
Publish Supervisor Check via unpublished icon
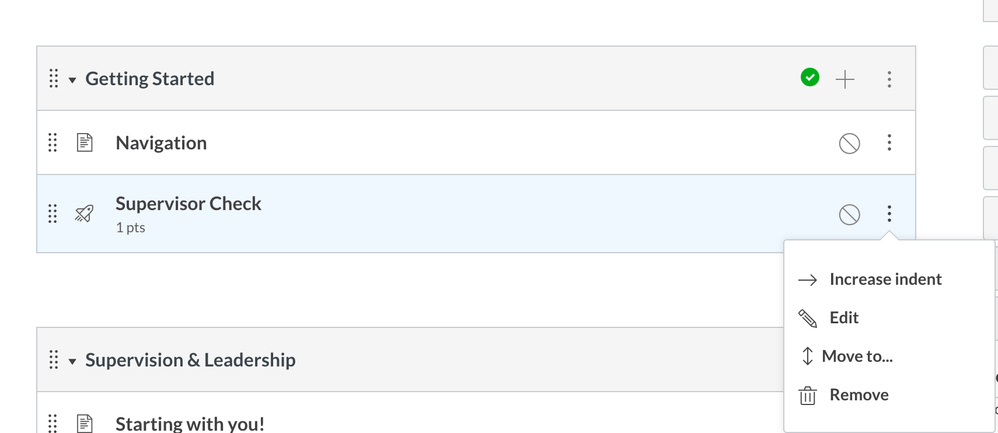click(x=849, y=214)
